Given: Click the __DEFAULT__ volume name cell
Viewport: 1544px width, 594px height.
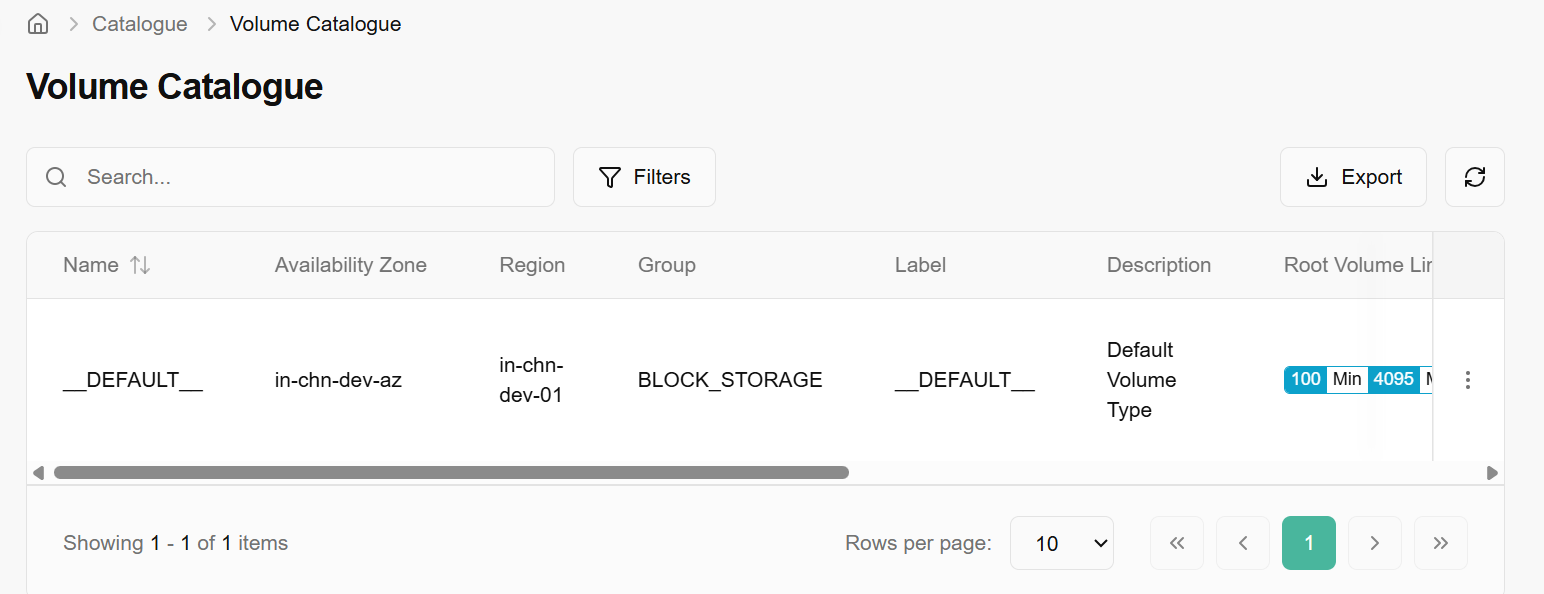Looking at the screenshot, I should click(133, 380).
